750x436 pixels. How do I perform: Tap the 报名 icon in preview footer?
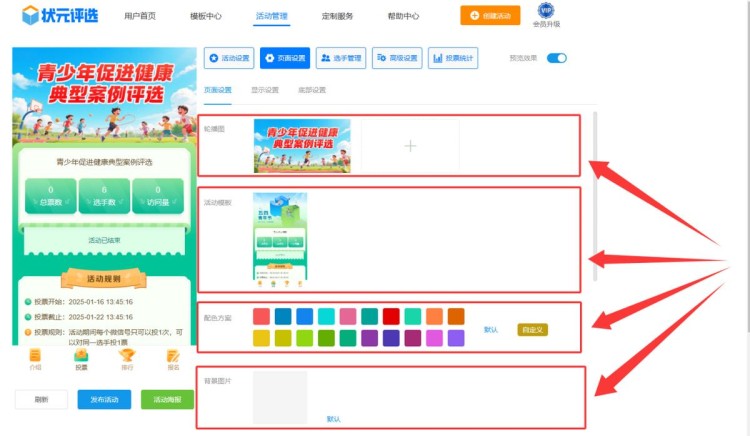[173, 356]
